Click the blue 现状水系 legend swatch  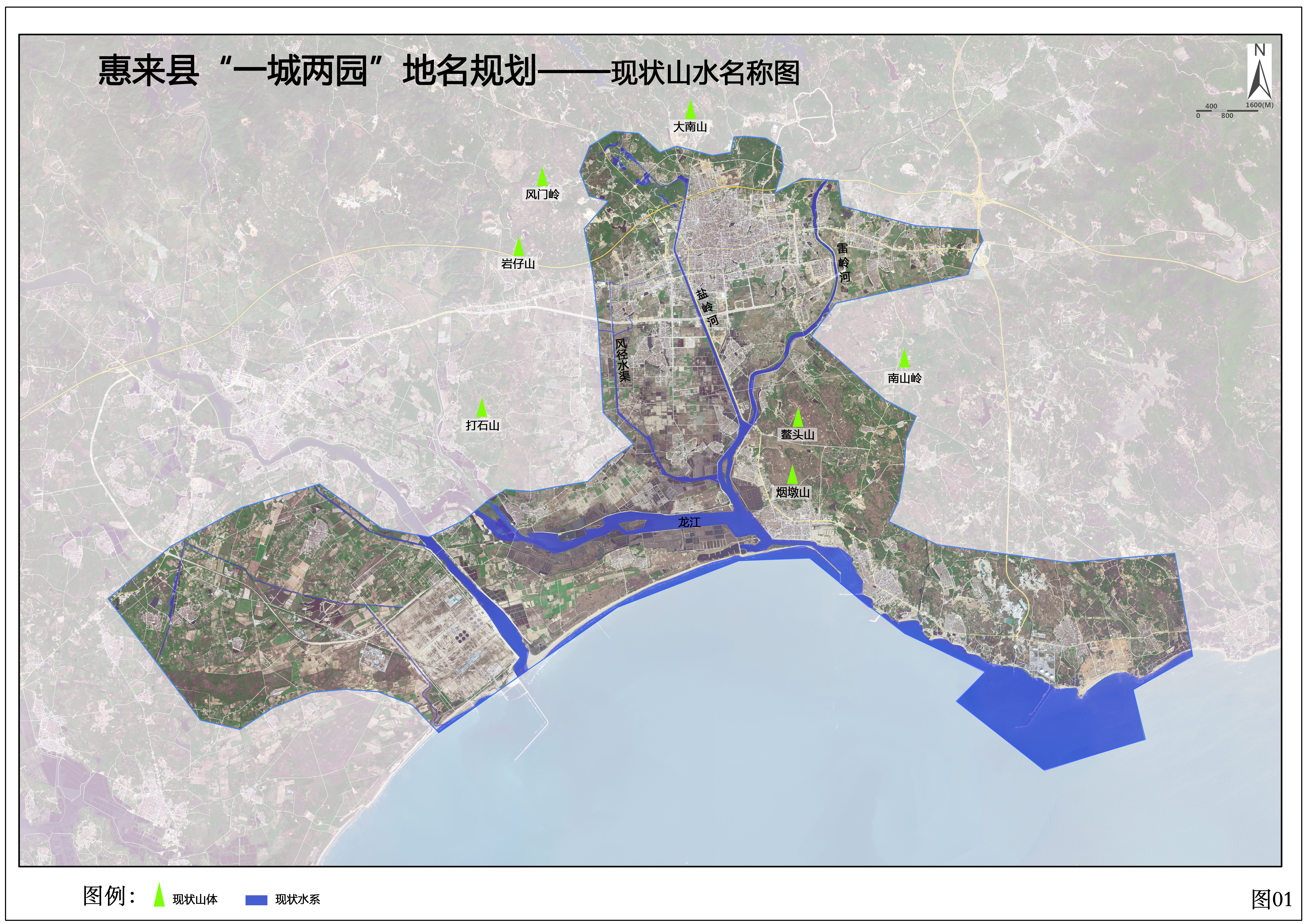(256, 900)
